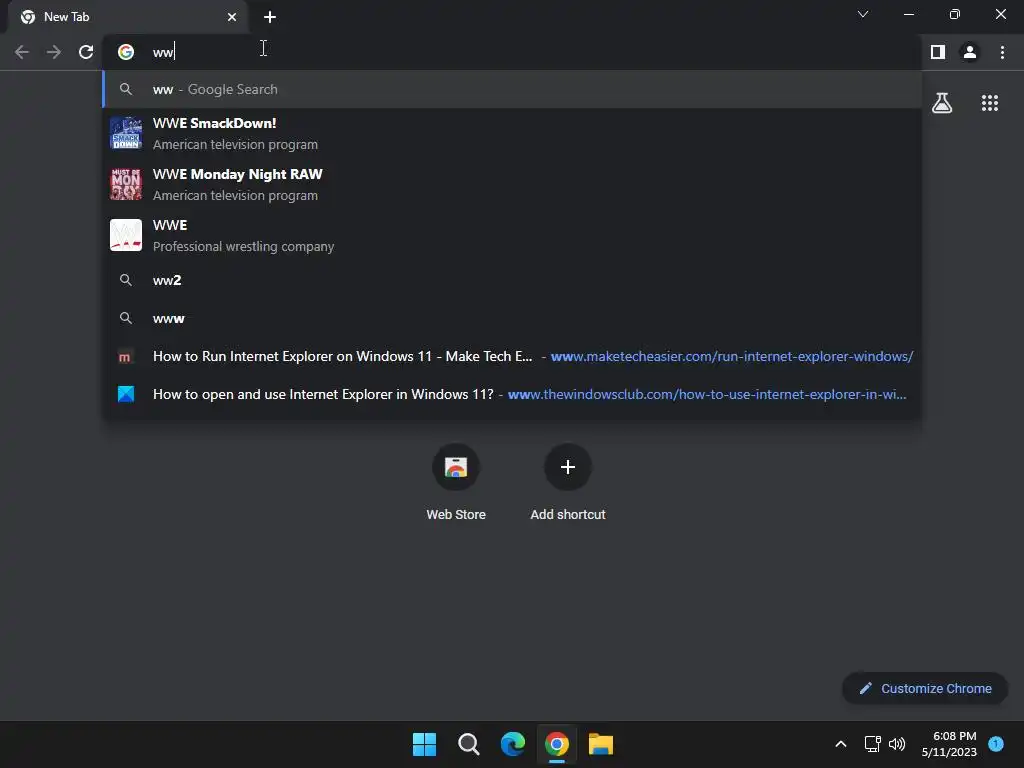This screenshot has height=768, width=1024.
Task: Click the maketecheasier 'm' favicon
Action: coord(125,357)
